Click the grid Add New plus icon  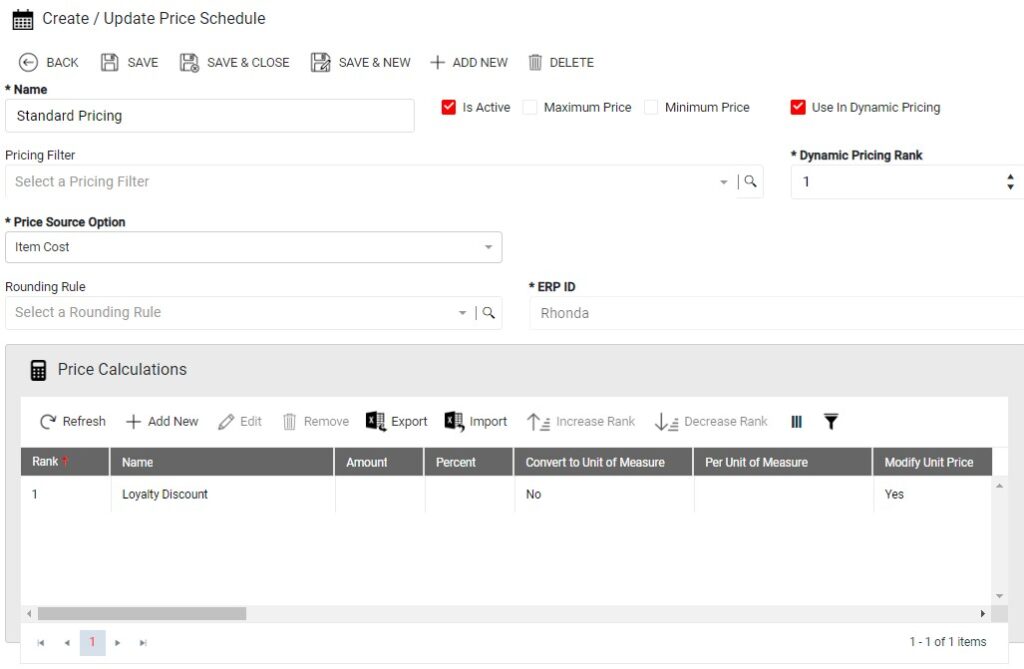coord(133,421)
